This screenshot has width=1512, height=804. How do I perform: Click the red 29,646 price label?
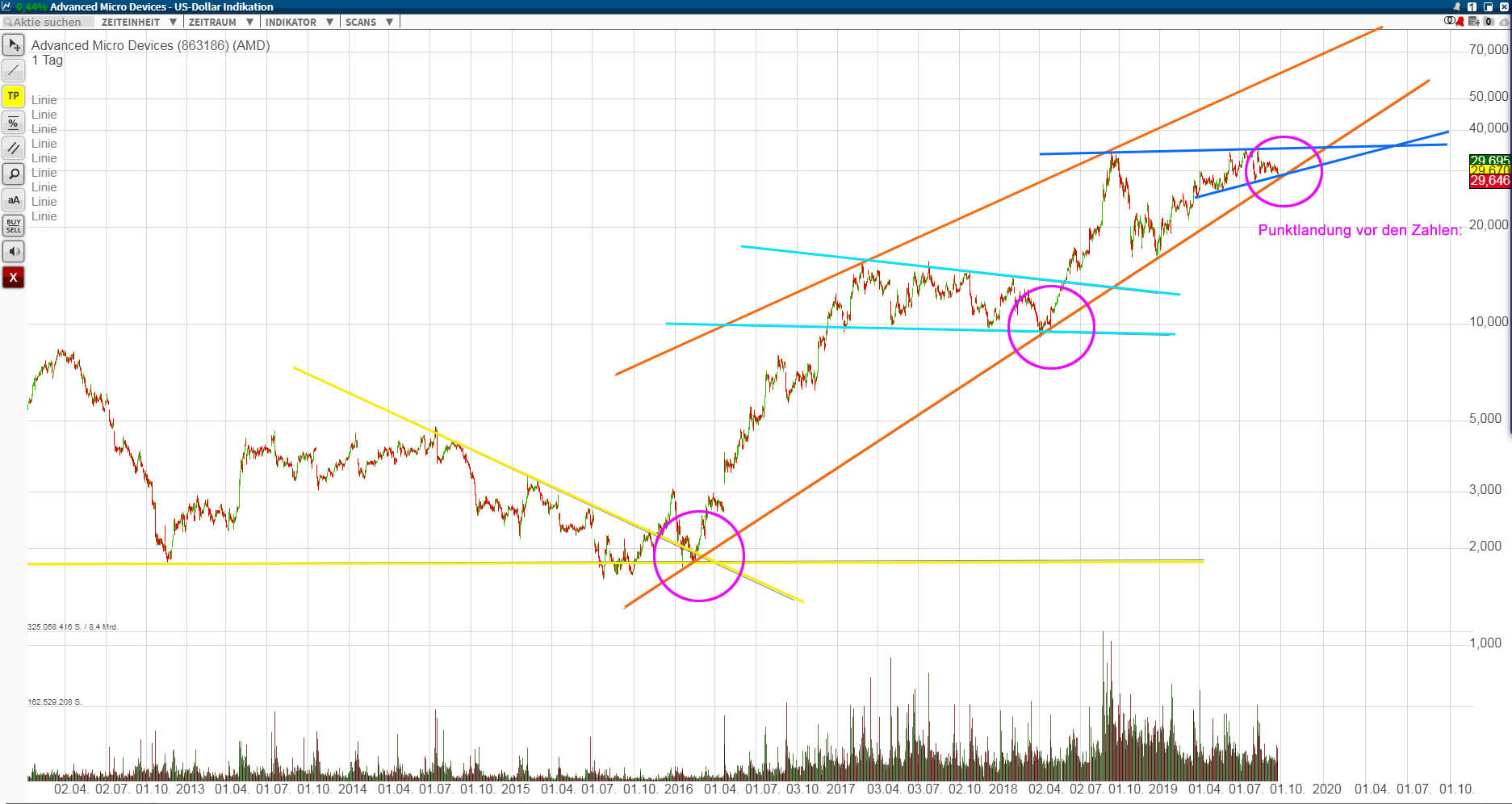point(1489,181)
